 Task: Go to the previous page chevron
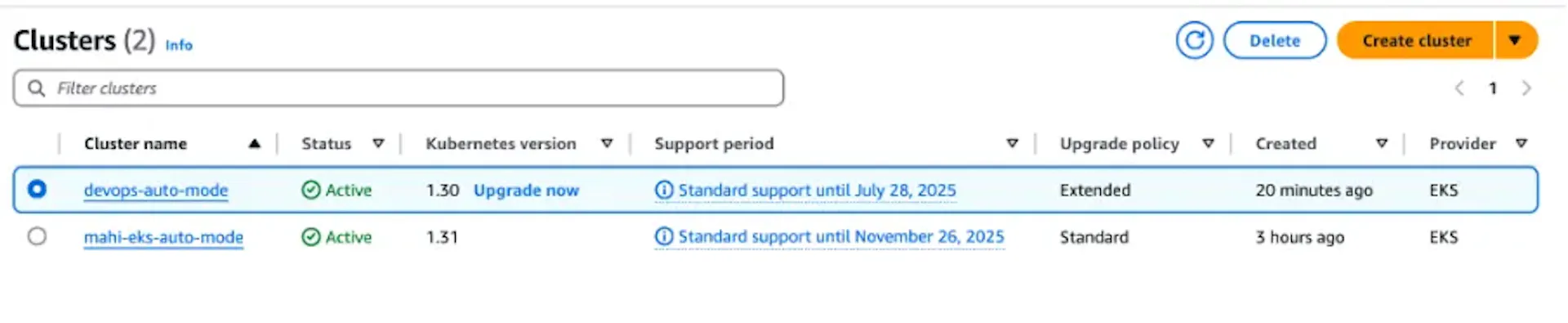(x=1459, y=87)
